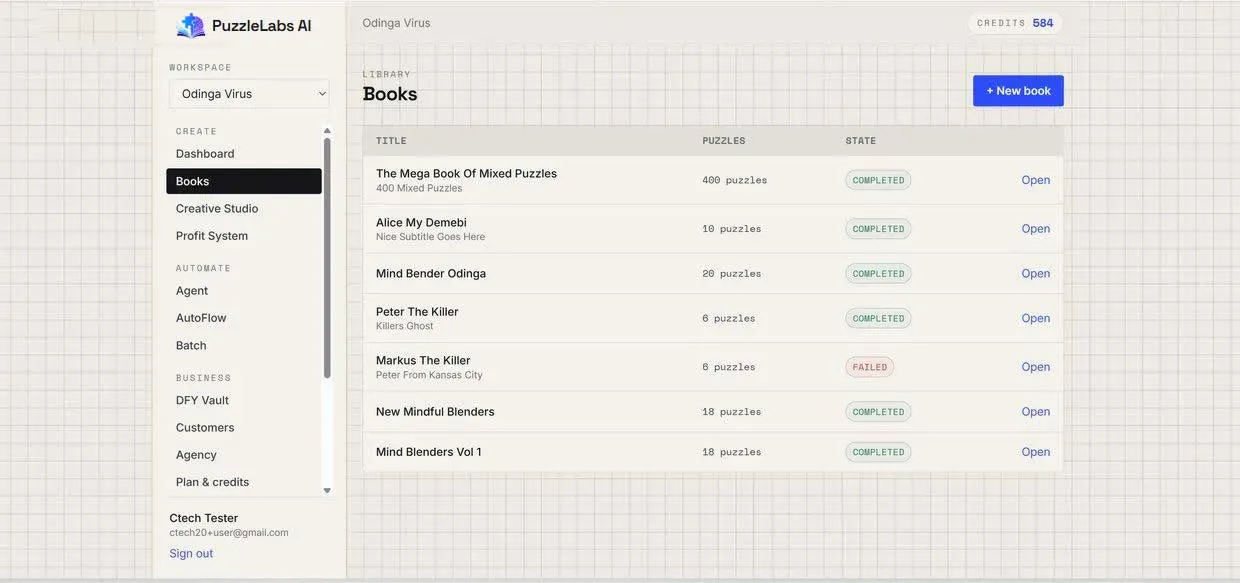The image size is (1240, 583).
Task: Click the 'New Mindful Blenders' title
Action: point(435,412)
